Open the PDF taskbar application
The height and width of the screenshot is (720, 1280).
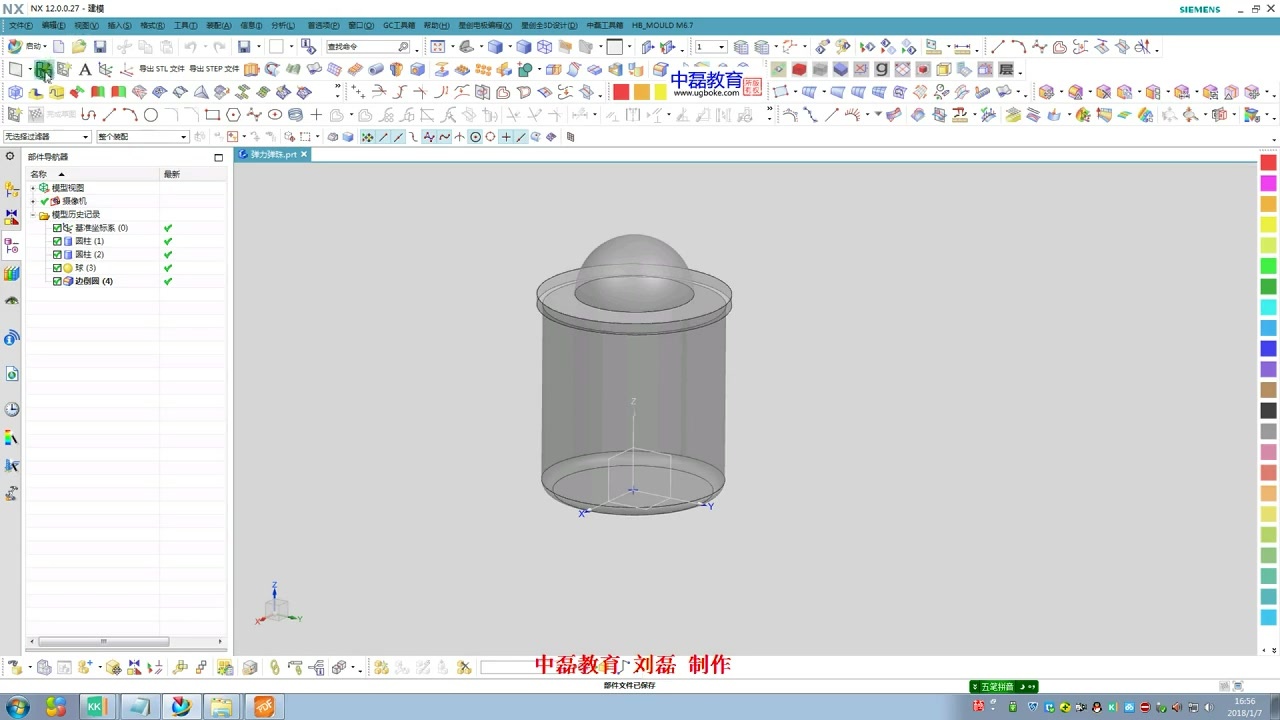[x=264, y=707]
